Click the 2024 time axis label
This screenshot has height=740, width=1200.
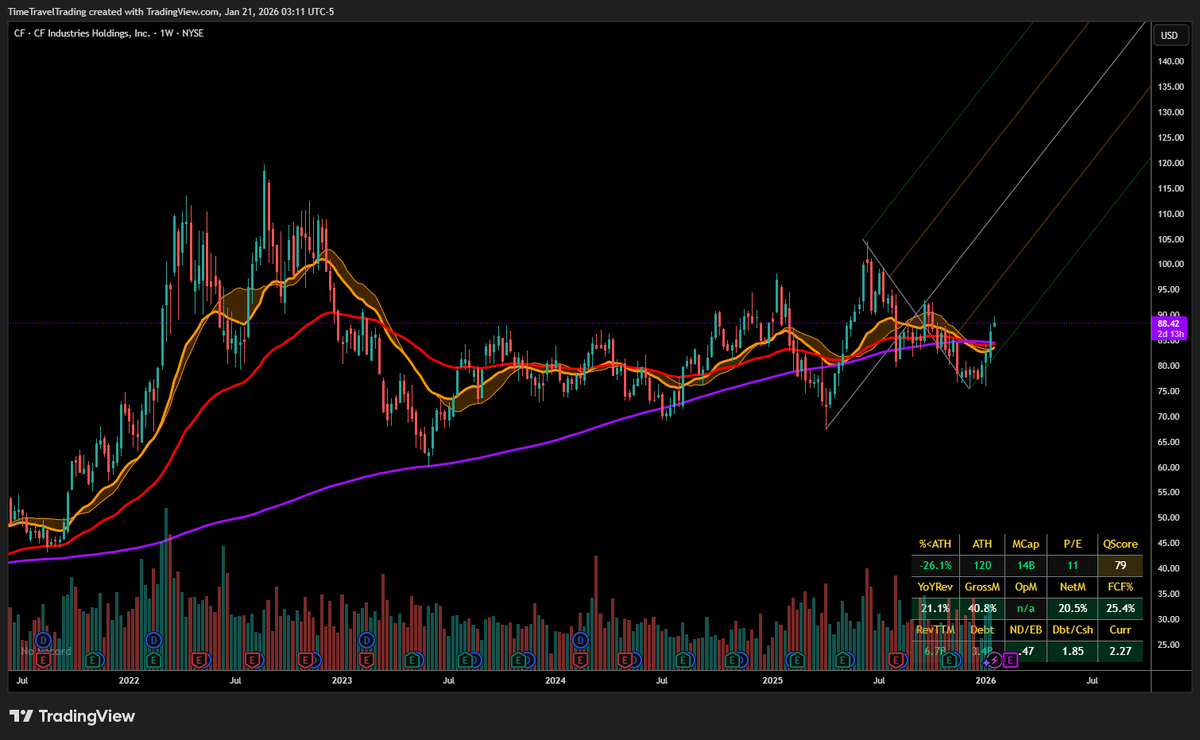tap(556, 681)
